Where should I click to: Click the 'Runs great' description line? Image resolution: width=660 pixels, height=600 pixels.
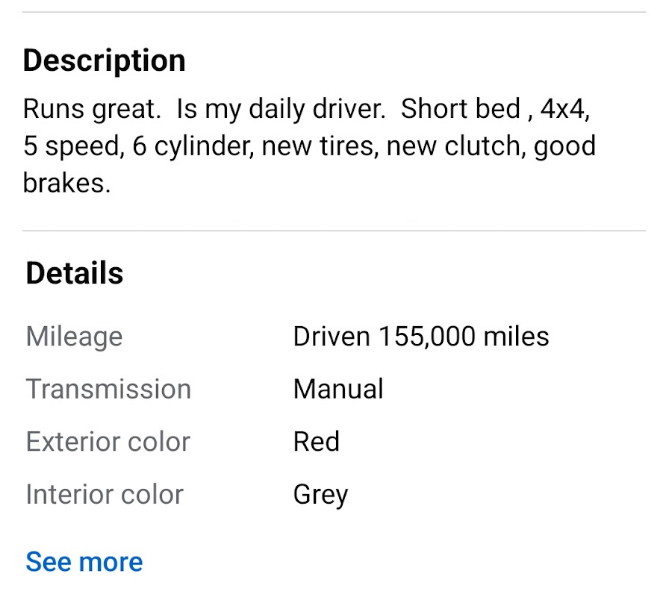(x=306, y=109)
